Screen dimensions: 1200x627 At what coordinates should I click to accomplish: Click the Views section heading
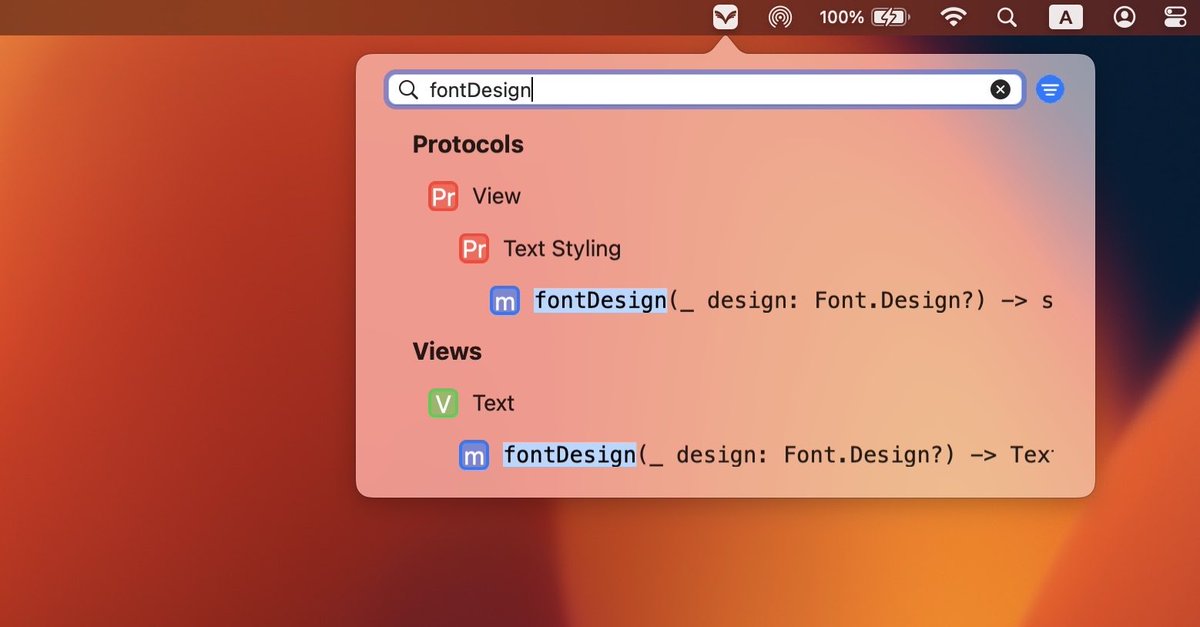pyautogui.click(x=447, y=351)
